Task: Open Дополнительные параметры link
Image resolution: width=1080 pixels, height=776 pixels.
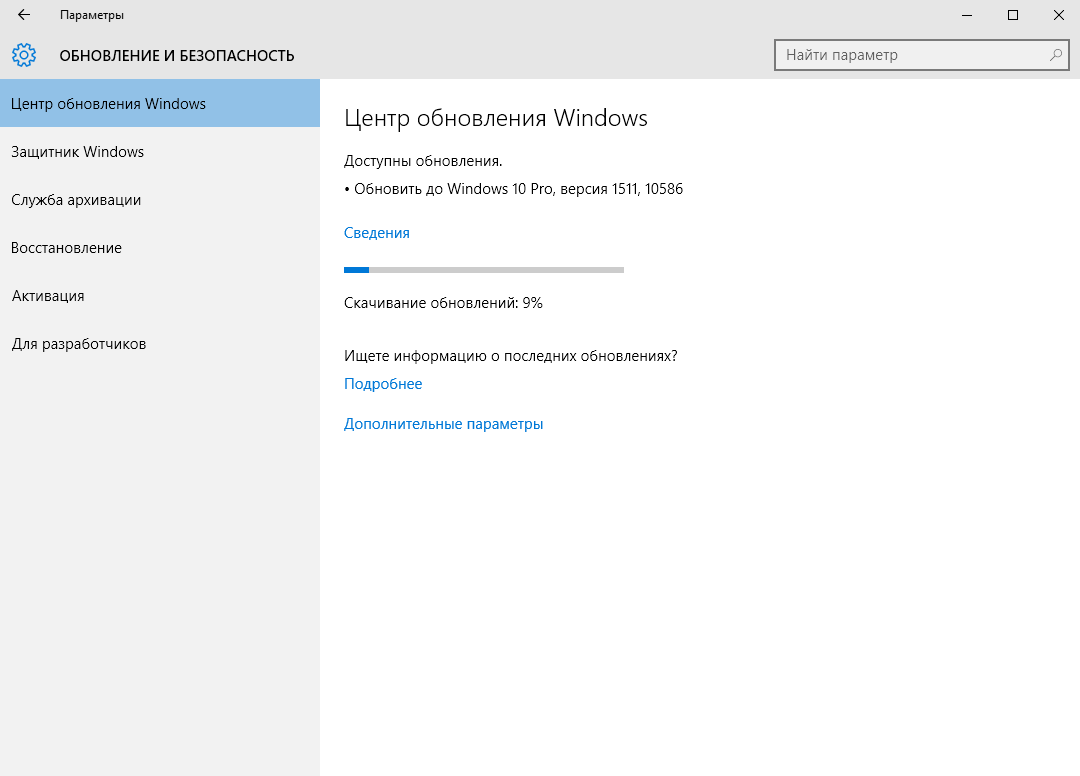Action: tap(444, 424)
